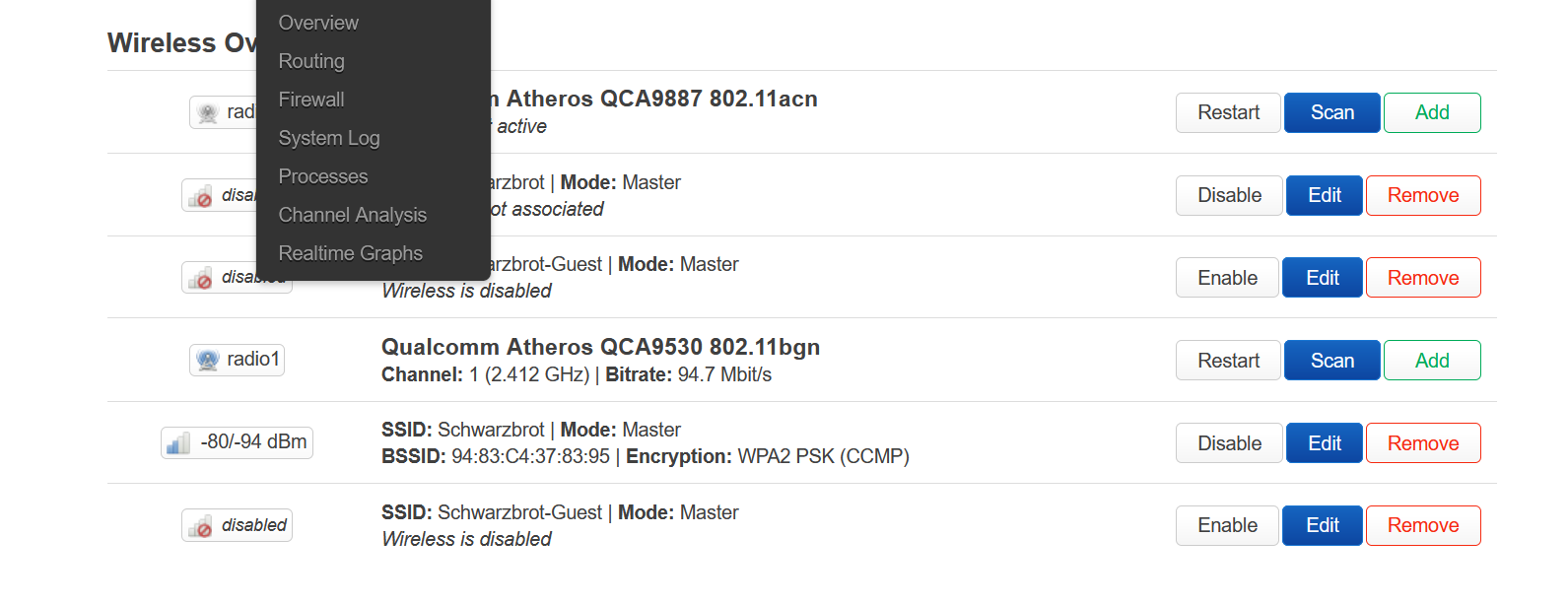Open Overview from the dropdown menu

[x=318, y=23]
